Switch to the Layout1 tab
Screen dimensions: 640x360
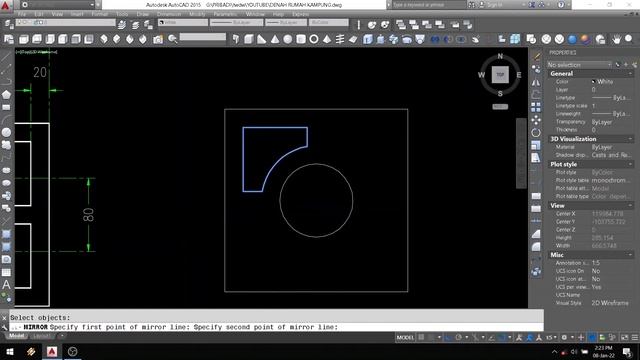pos(42,336)
